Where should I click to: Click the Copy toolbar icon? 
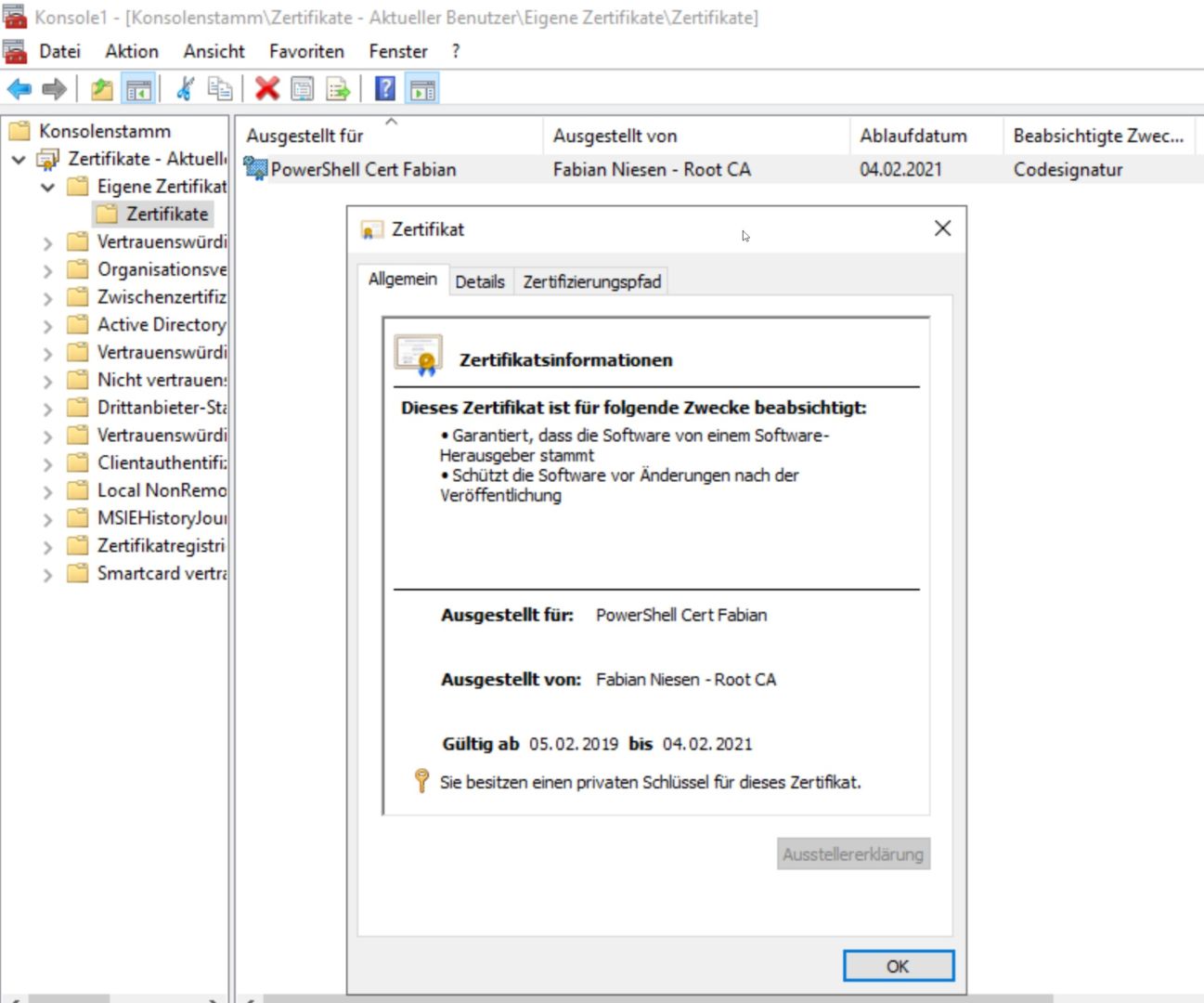pyautogui.click(x=220, y=89)
